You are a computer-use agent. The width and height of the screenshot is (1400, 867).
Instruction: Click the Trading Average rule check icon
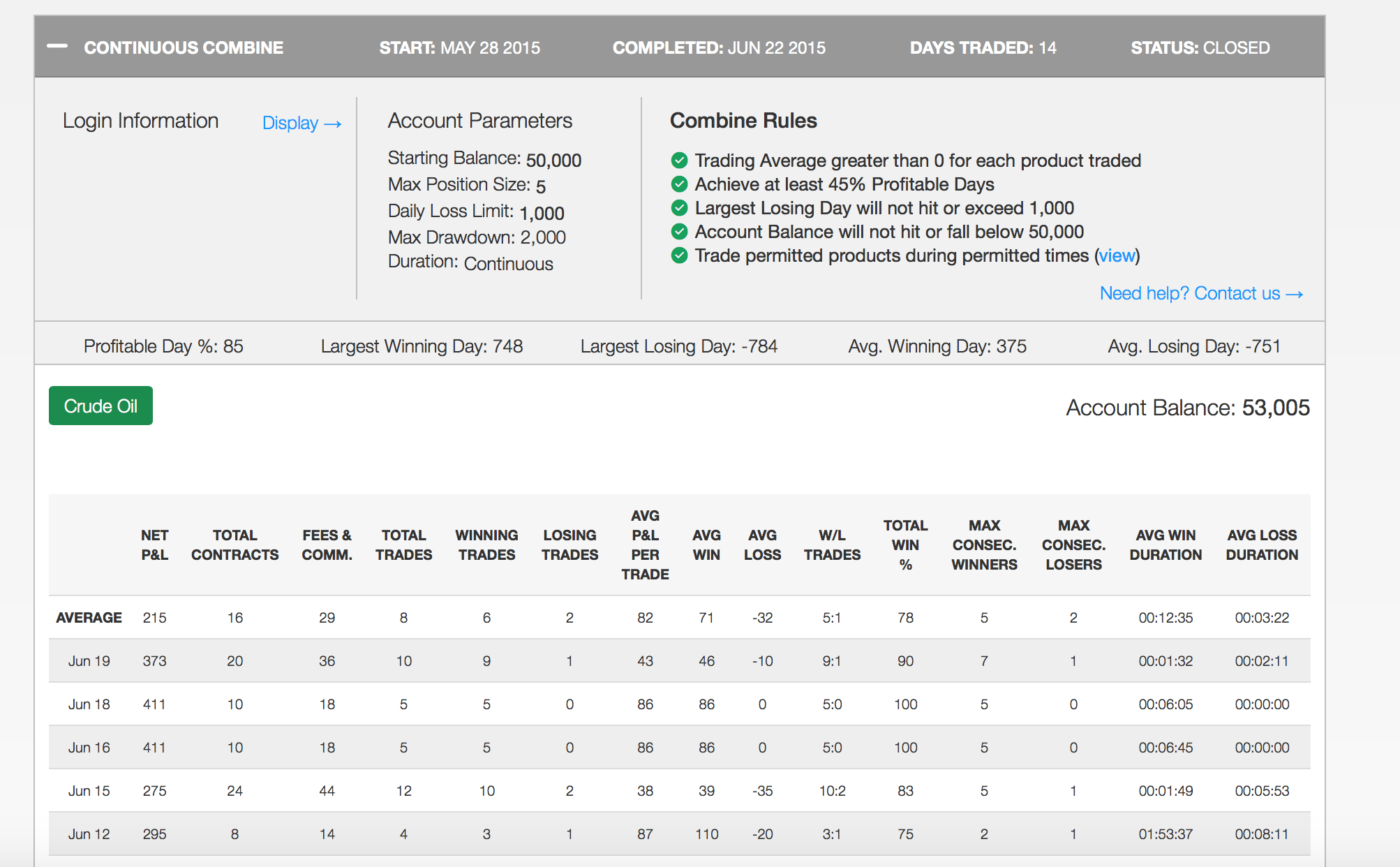tap(679, 161)
